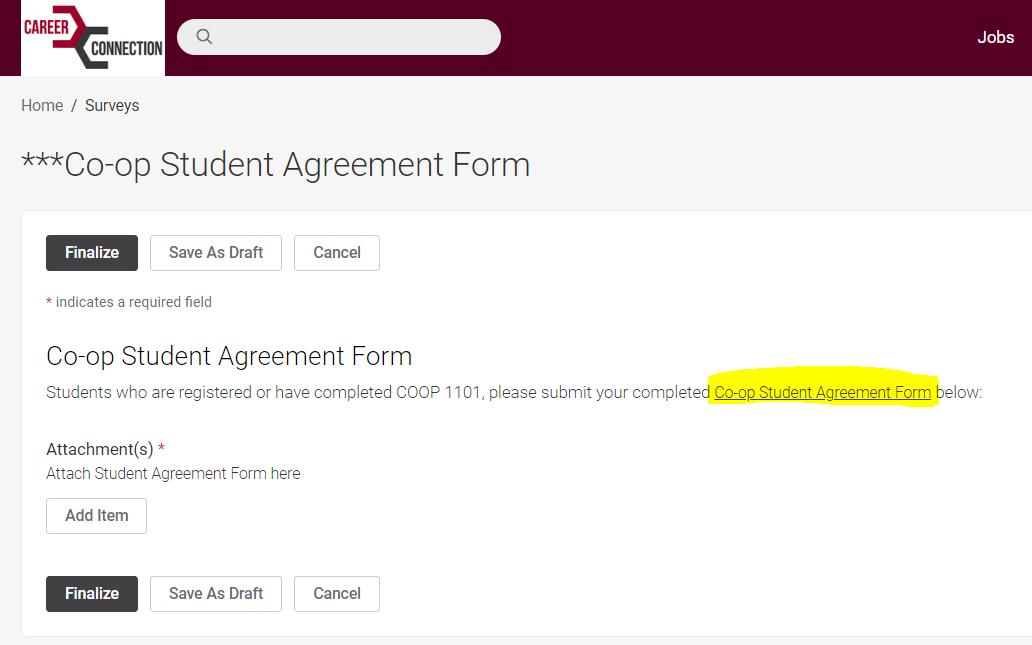Click the Co-op Student Agreement Form section heading

[x=229, y=356]
